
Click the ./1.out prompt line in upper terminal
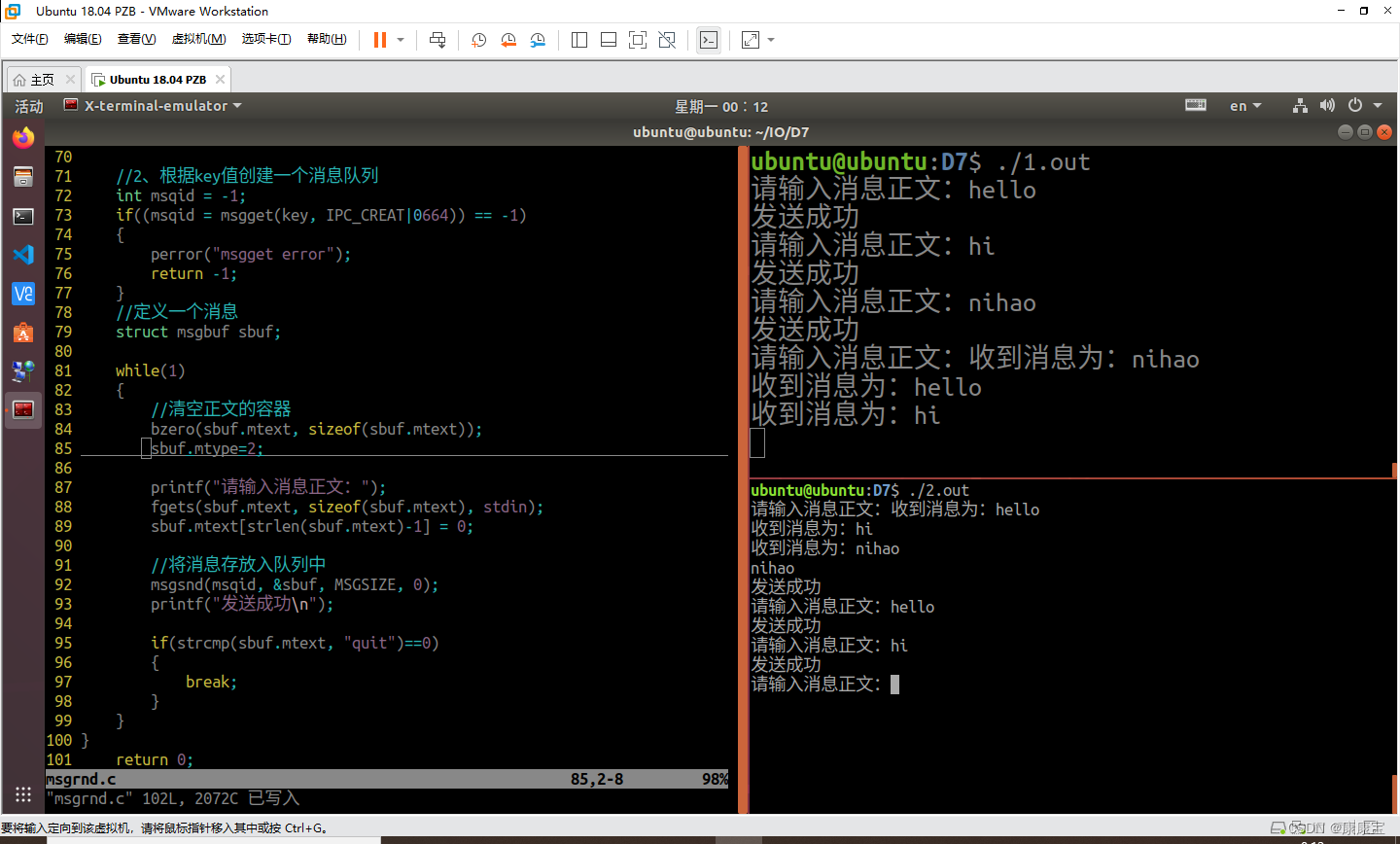920,161
